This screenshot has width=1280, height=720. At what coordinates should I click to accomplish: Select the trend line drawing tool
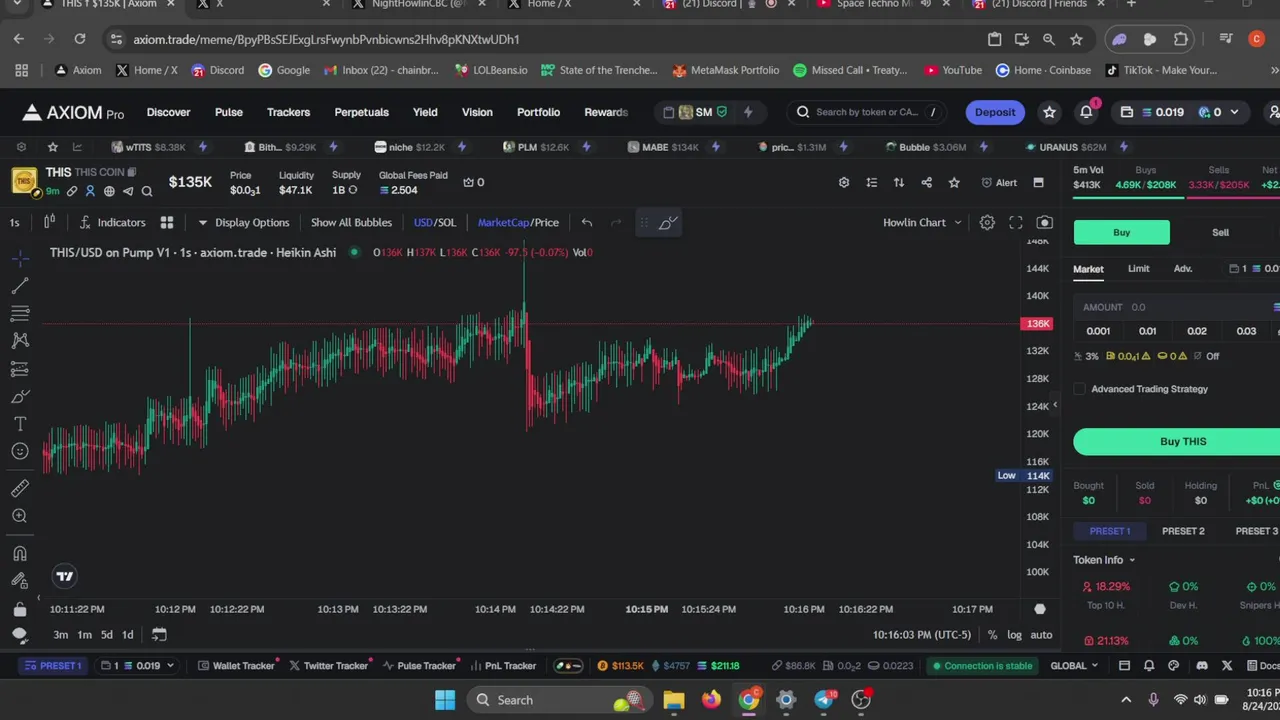point(20,287)
